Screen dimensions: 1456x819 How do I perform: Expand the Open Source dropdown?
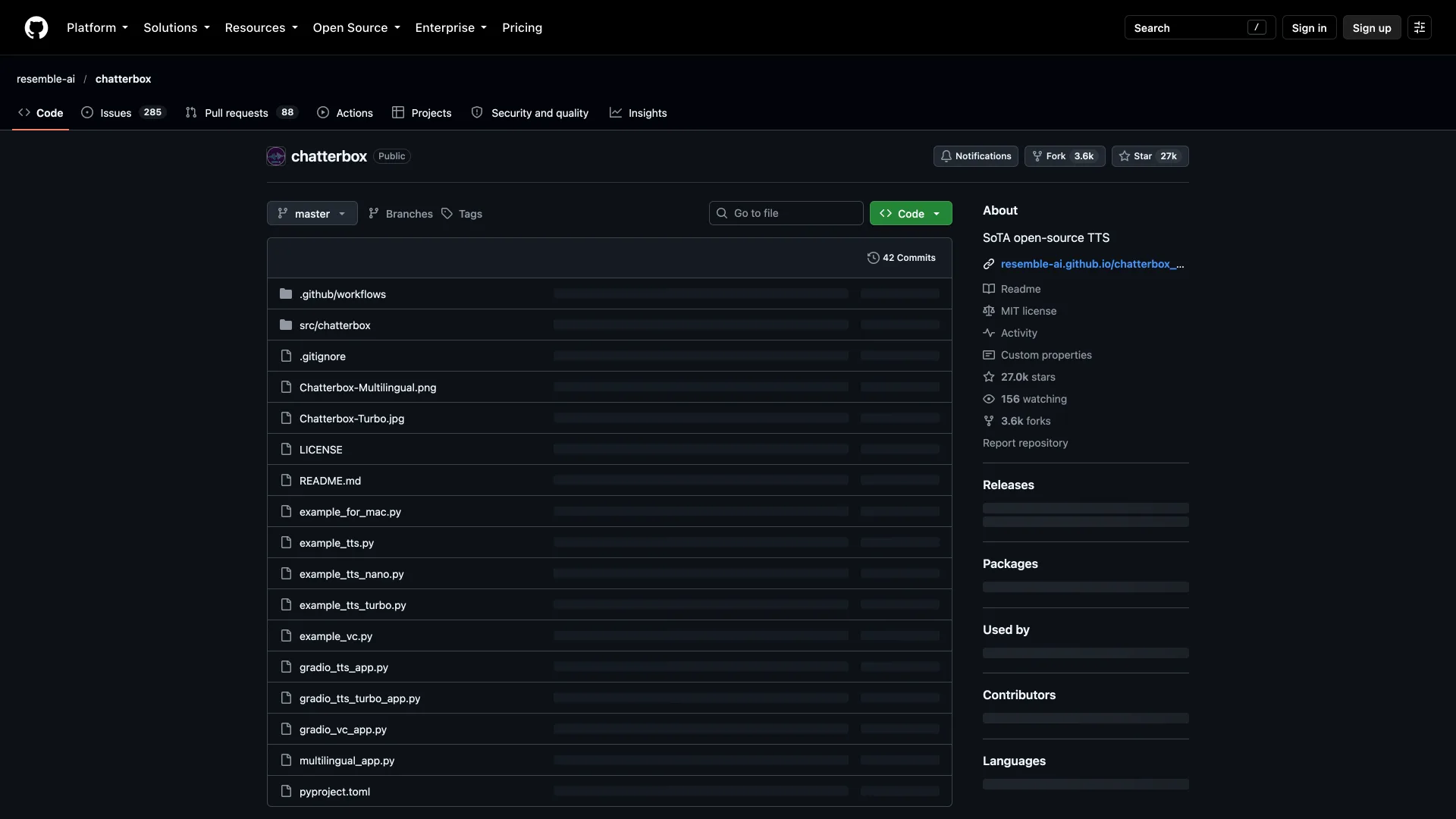click(356, 28)
